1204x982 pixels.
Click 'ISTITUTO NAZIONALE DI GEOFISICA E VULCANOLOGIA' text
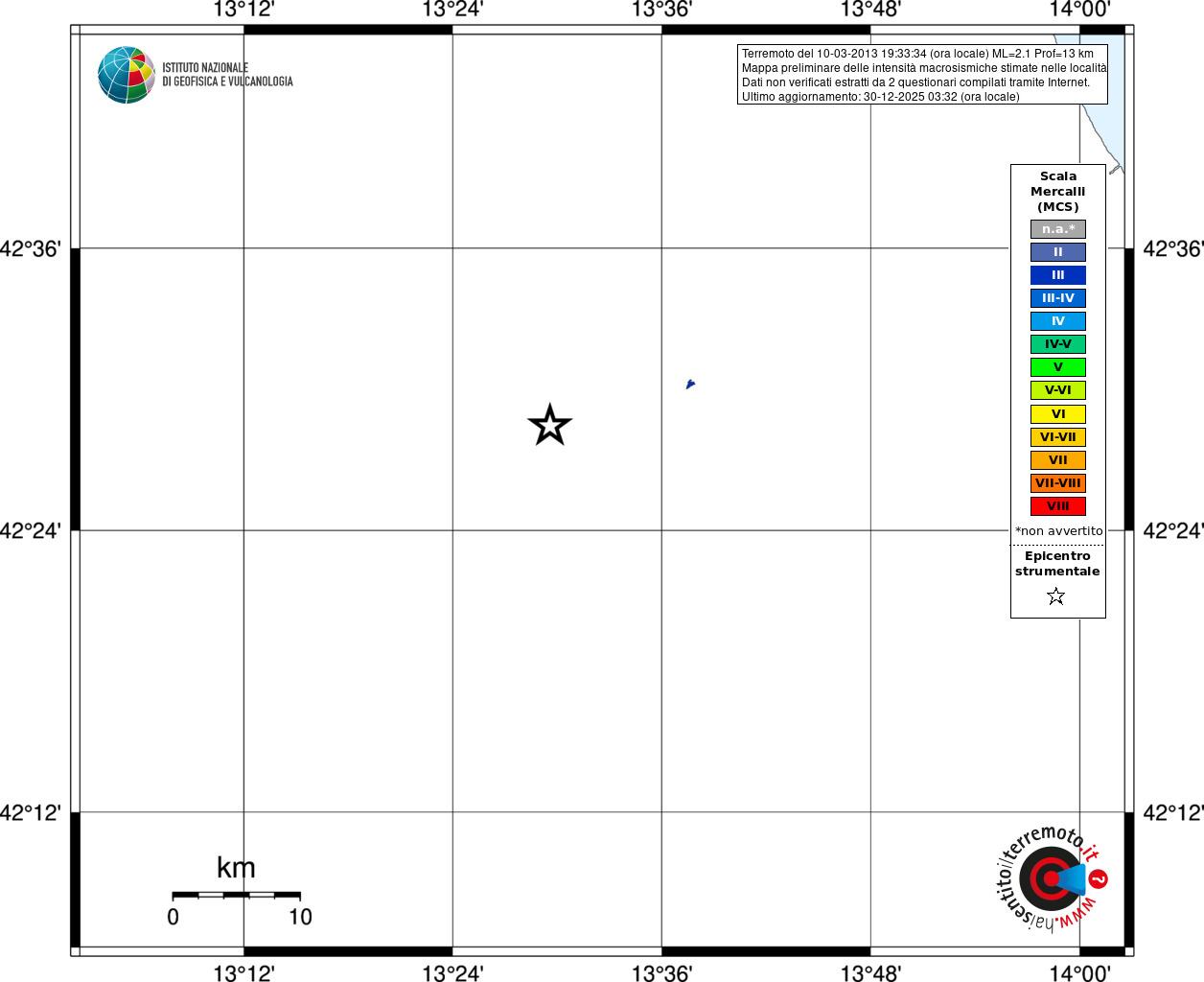coord(227,75)
